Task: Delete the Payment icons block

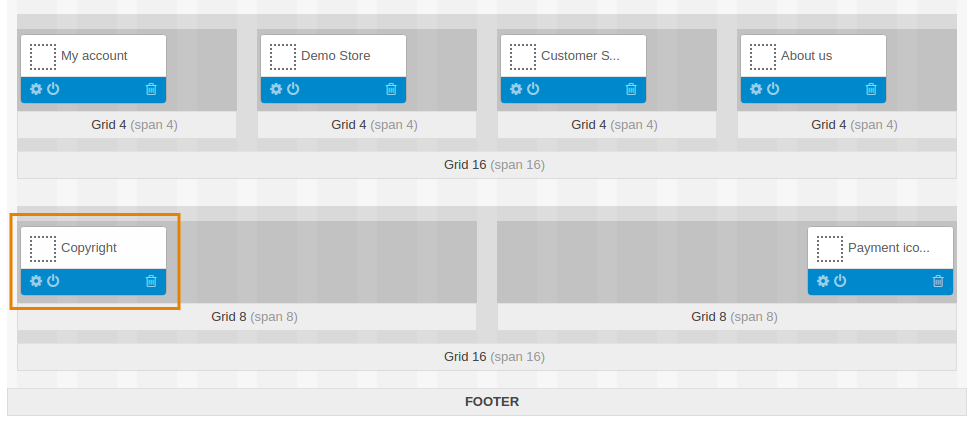Action: pos(938,281)
